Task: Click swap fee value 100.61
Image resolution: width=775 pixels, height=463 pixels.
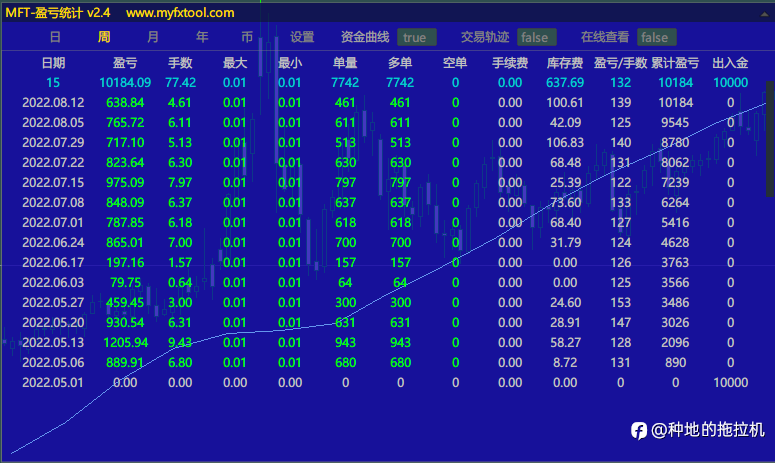Action: [x=565, y=103]
